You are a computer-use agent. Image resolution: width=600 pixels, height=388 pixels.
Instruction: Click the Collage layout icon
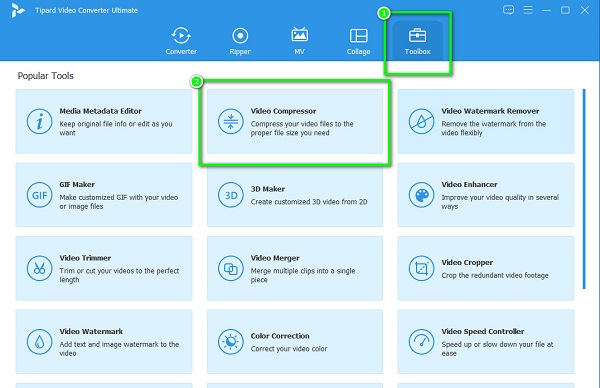coord(359,36)
